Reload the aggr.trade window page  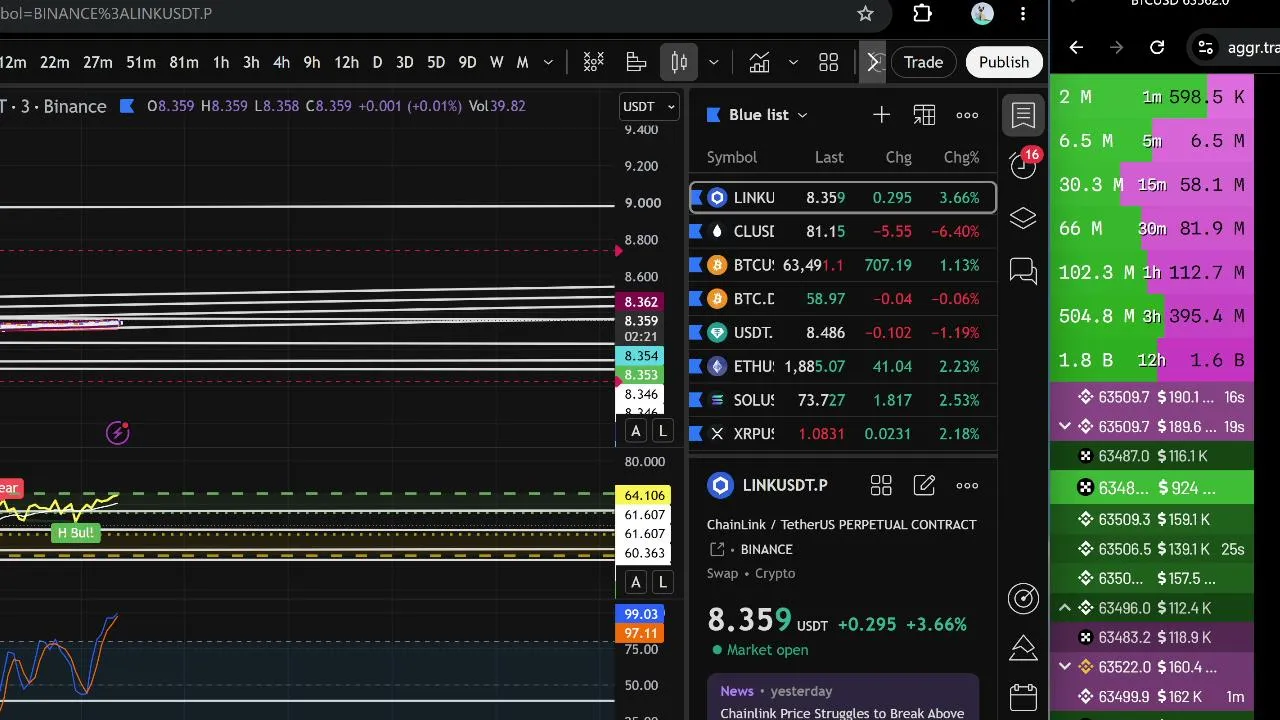click(x=1157, y=47)
